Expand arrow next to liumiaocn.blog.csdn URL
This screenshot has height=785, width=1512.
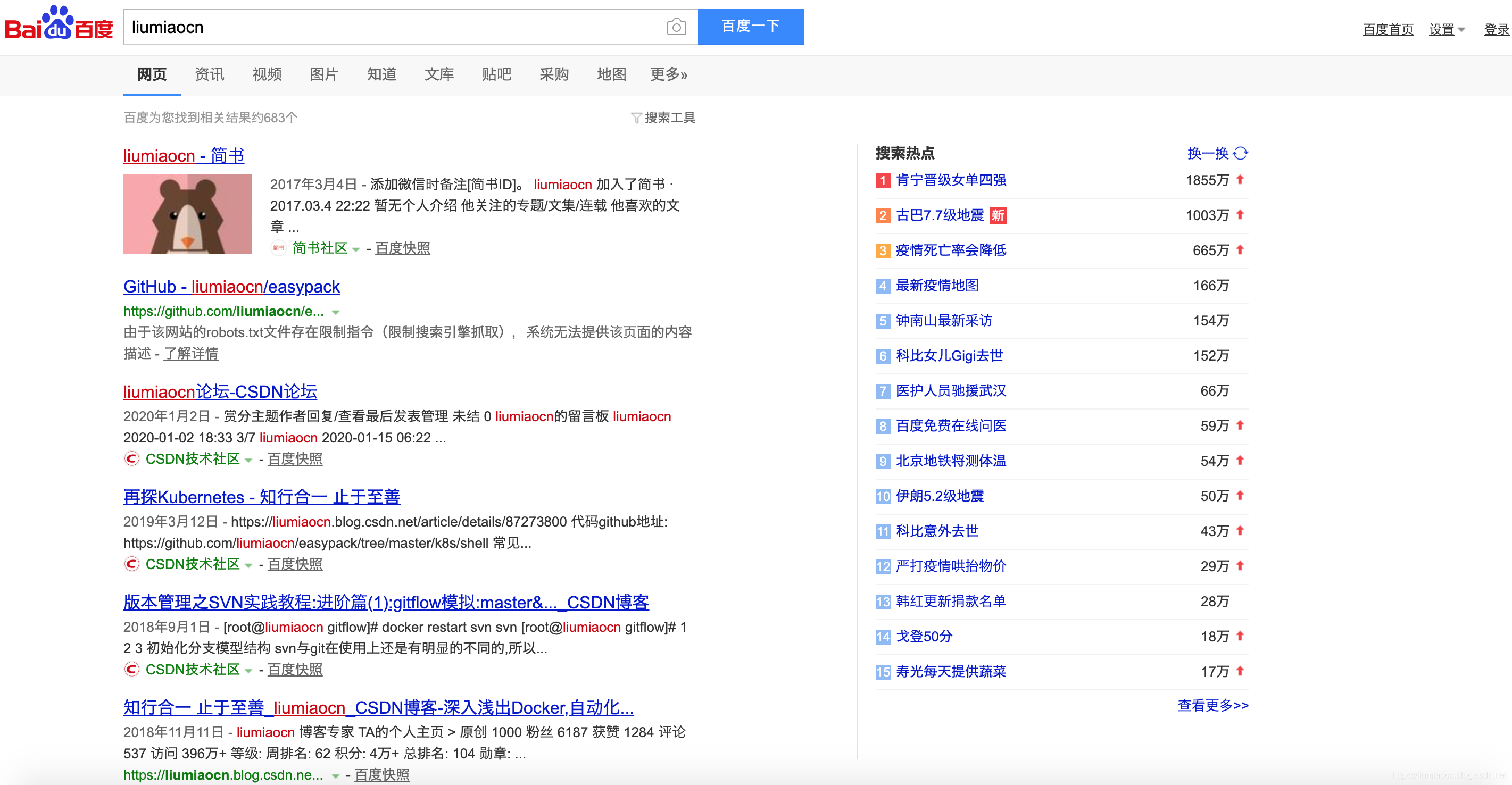[336, 776]
